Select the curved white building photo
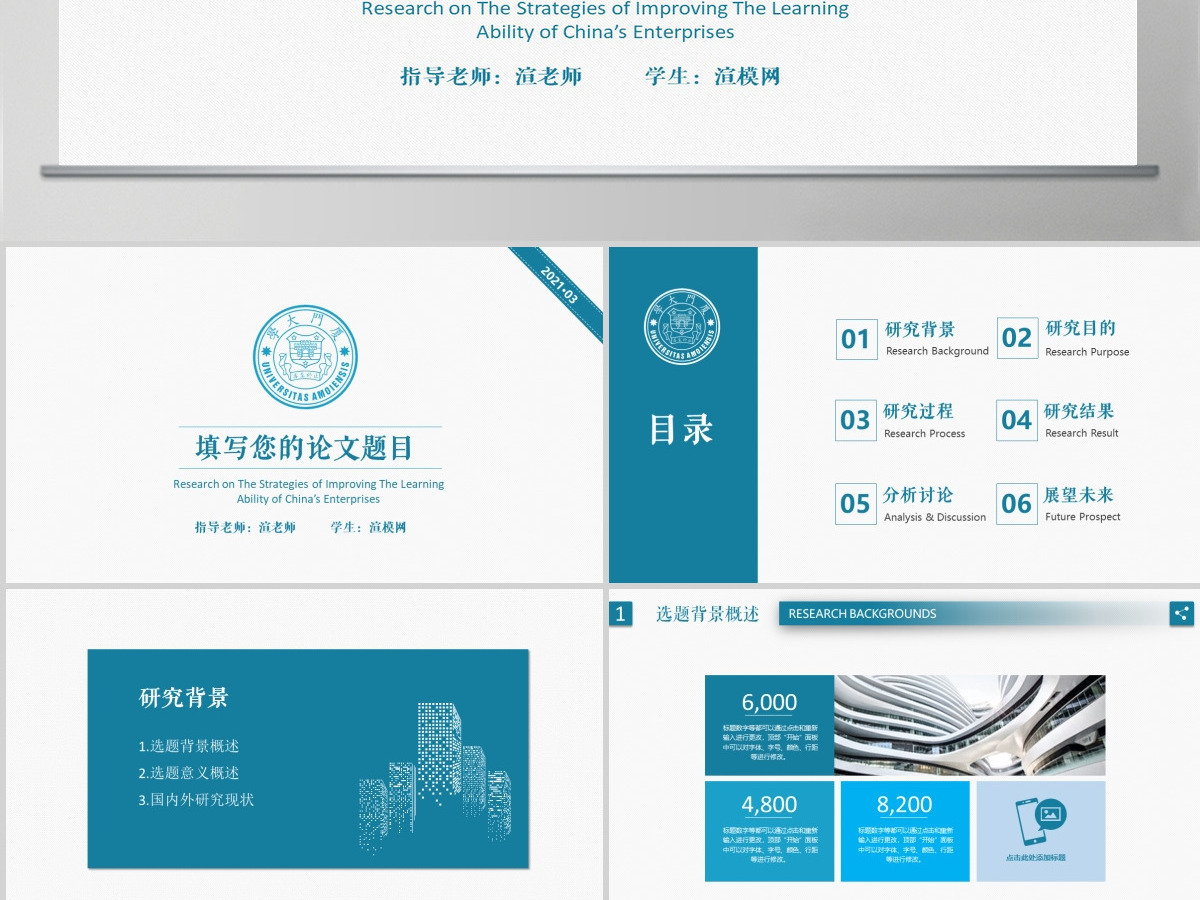Viewport: 1200px width, 900px height. click(970, 725)
